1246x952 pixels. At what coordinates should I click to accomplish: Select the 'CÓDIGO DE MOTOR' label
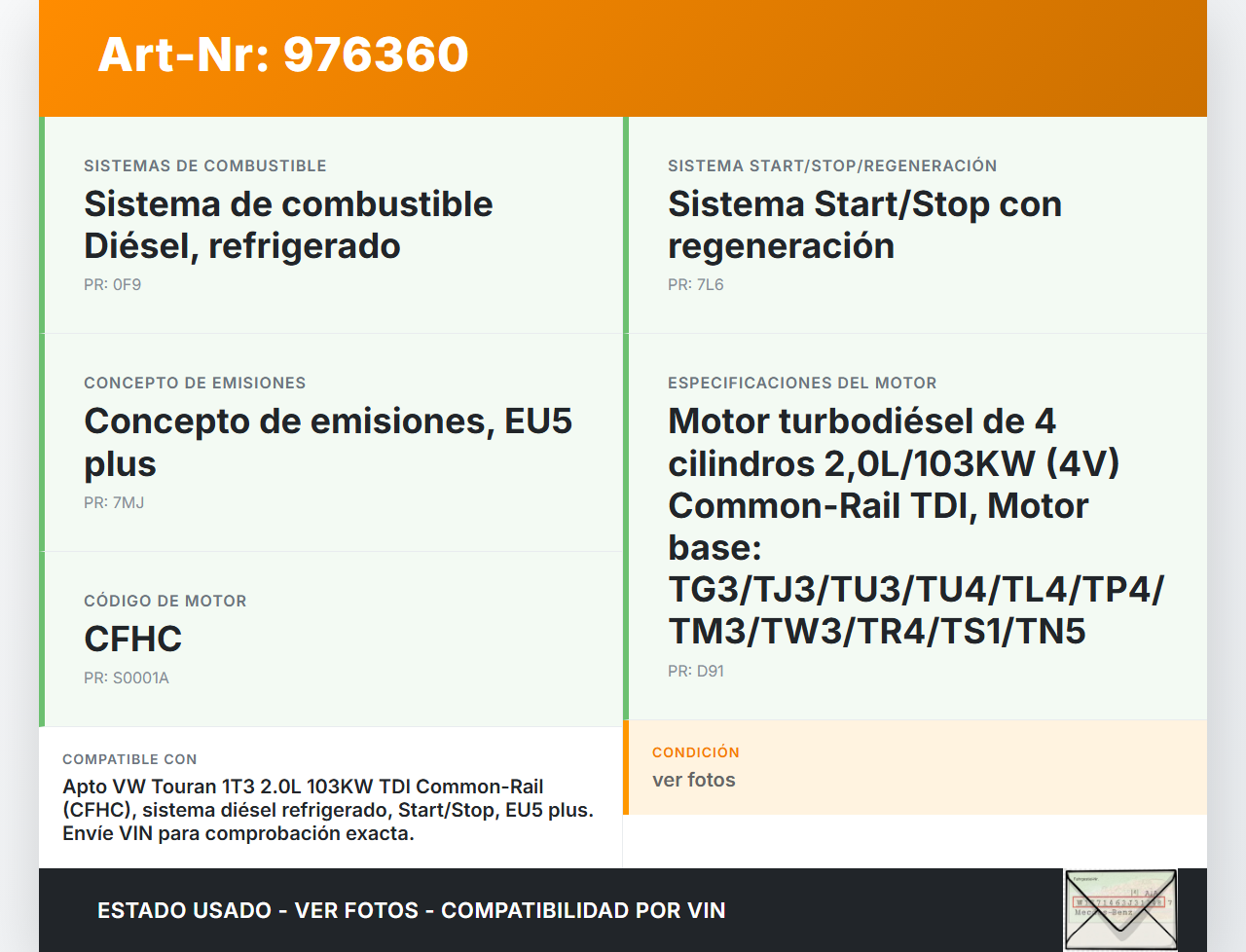click(165, 602)
